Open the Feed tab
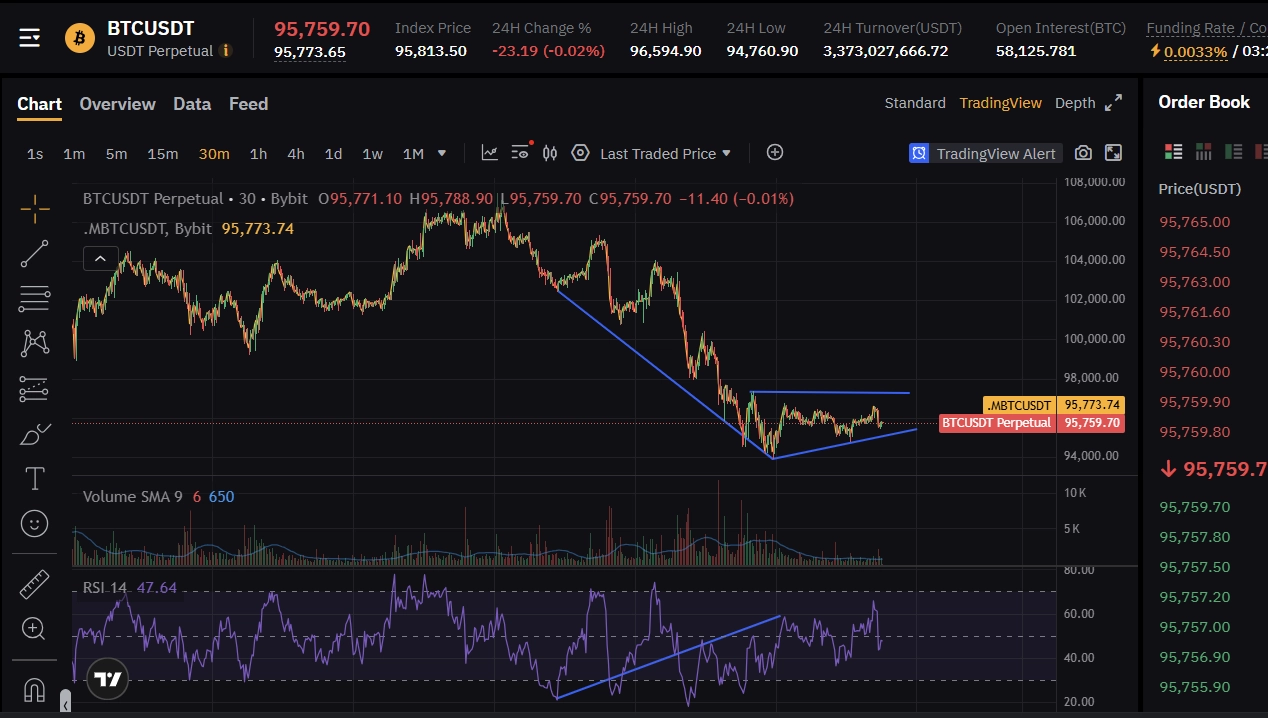1268x718 pixels. [248, 104]
